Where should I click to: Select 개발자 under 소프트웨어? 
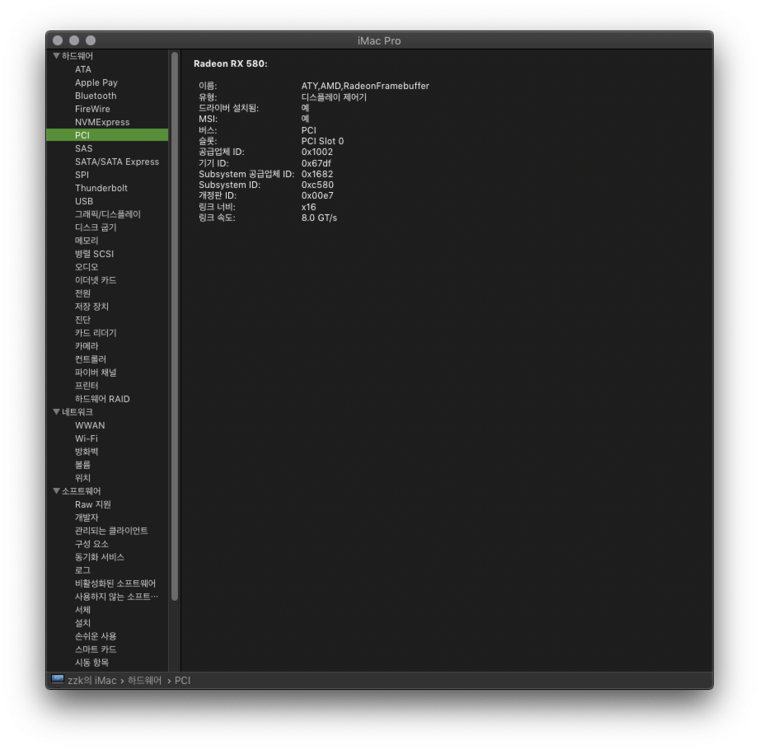point(86,518)
